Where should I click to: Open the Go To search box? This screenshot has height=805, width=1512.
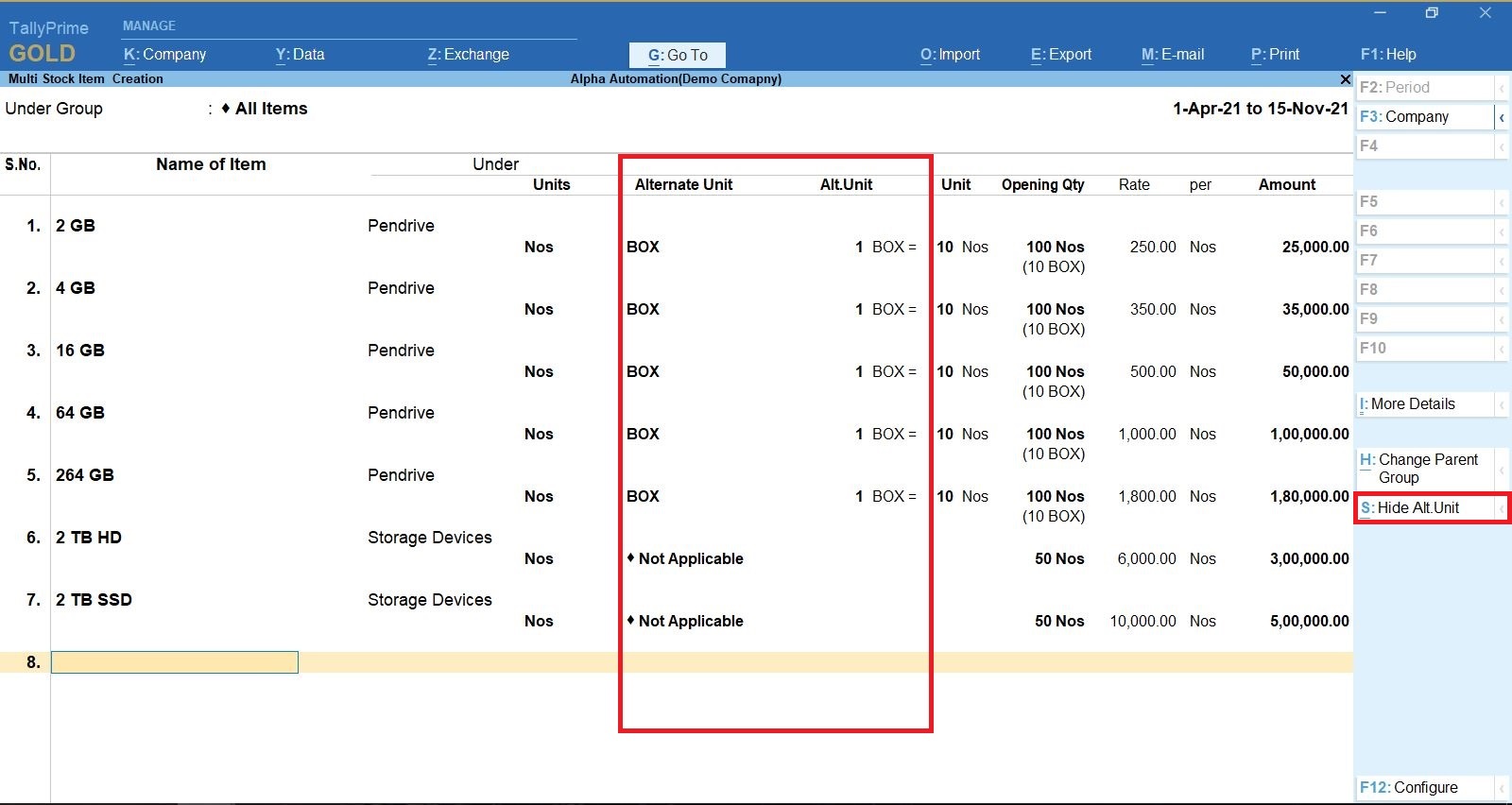[678, 55]
